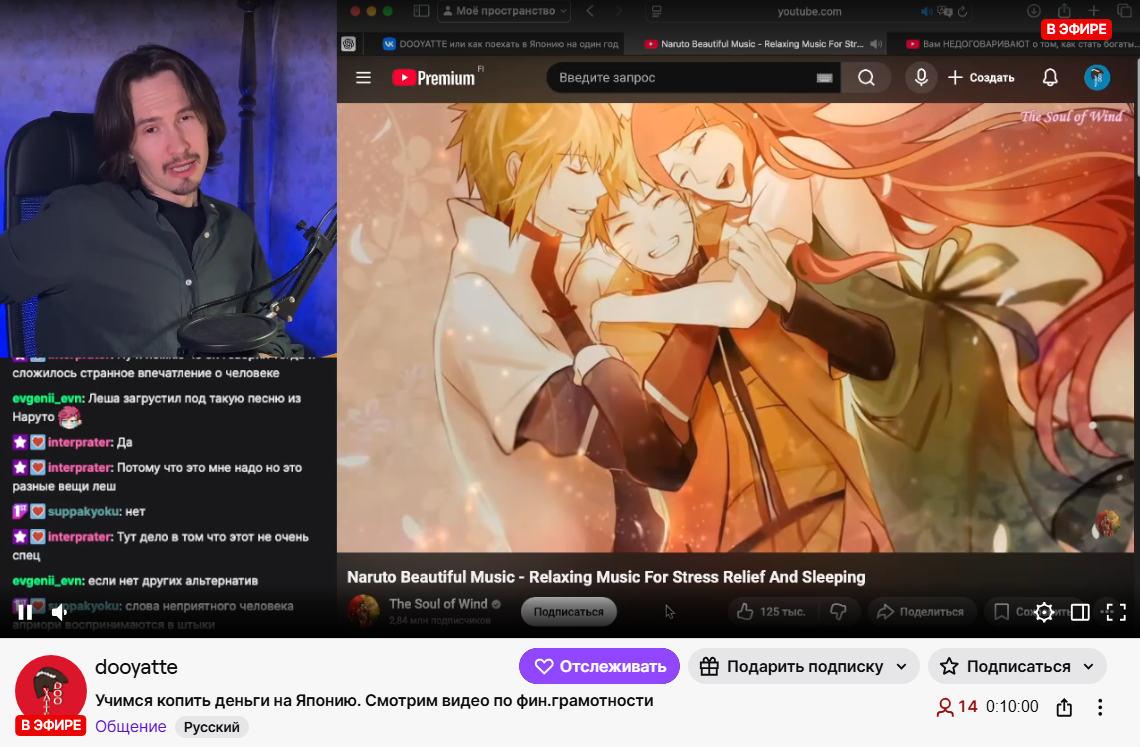Open browser downloads icon

1033,11
